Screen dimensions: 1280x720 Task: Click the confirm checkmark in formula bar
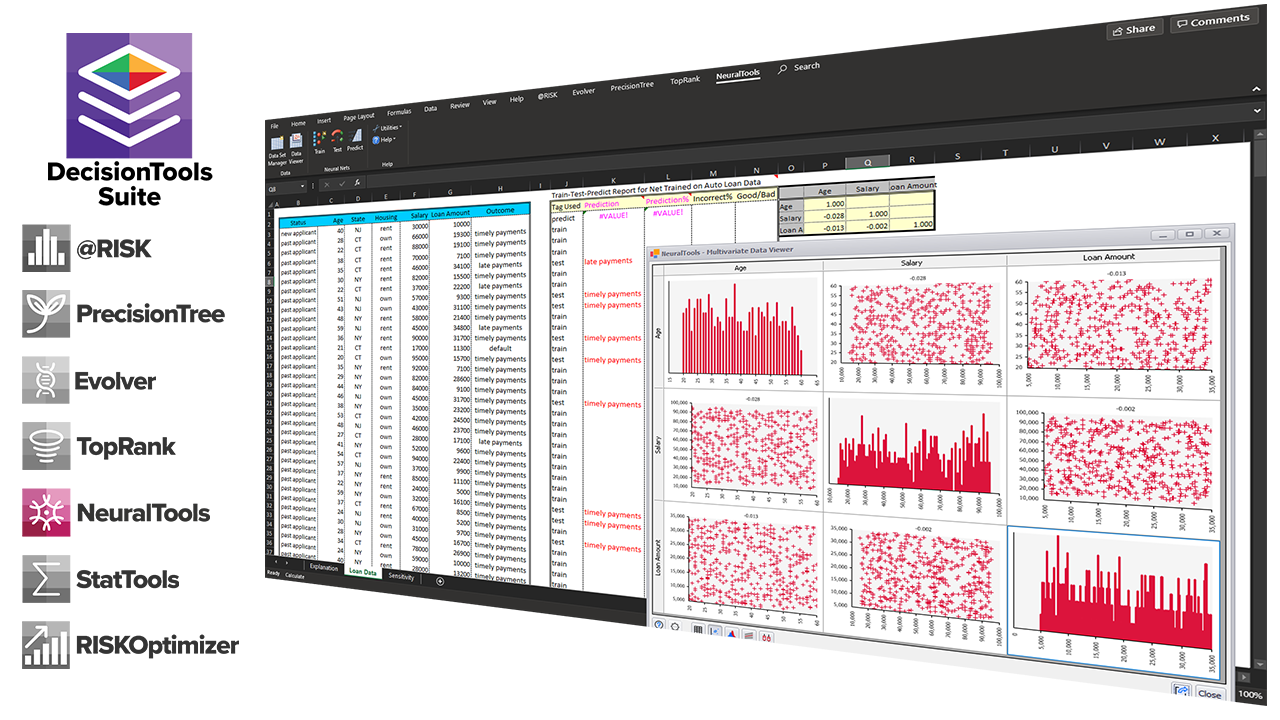point(343,183)
